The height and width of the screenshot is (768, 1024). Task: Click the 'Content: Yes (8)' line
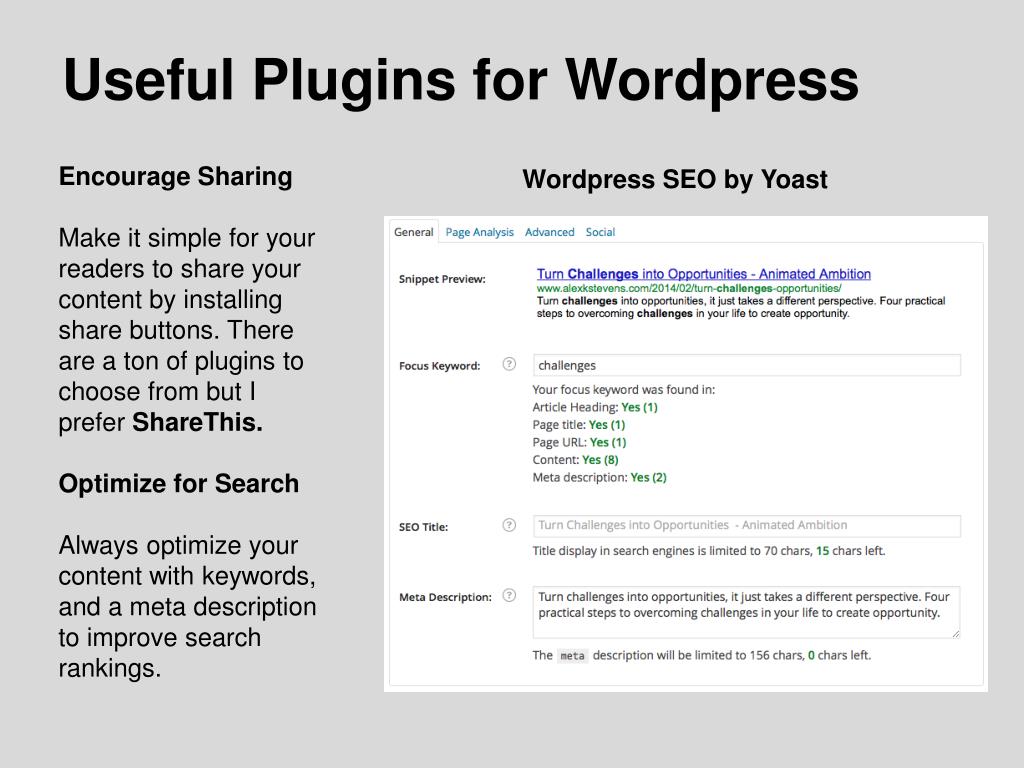tap(575, 460)
